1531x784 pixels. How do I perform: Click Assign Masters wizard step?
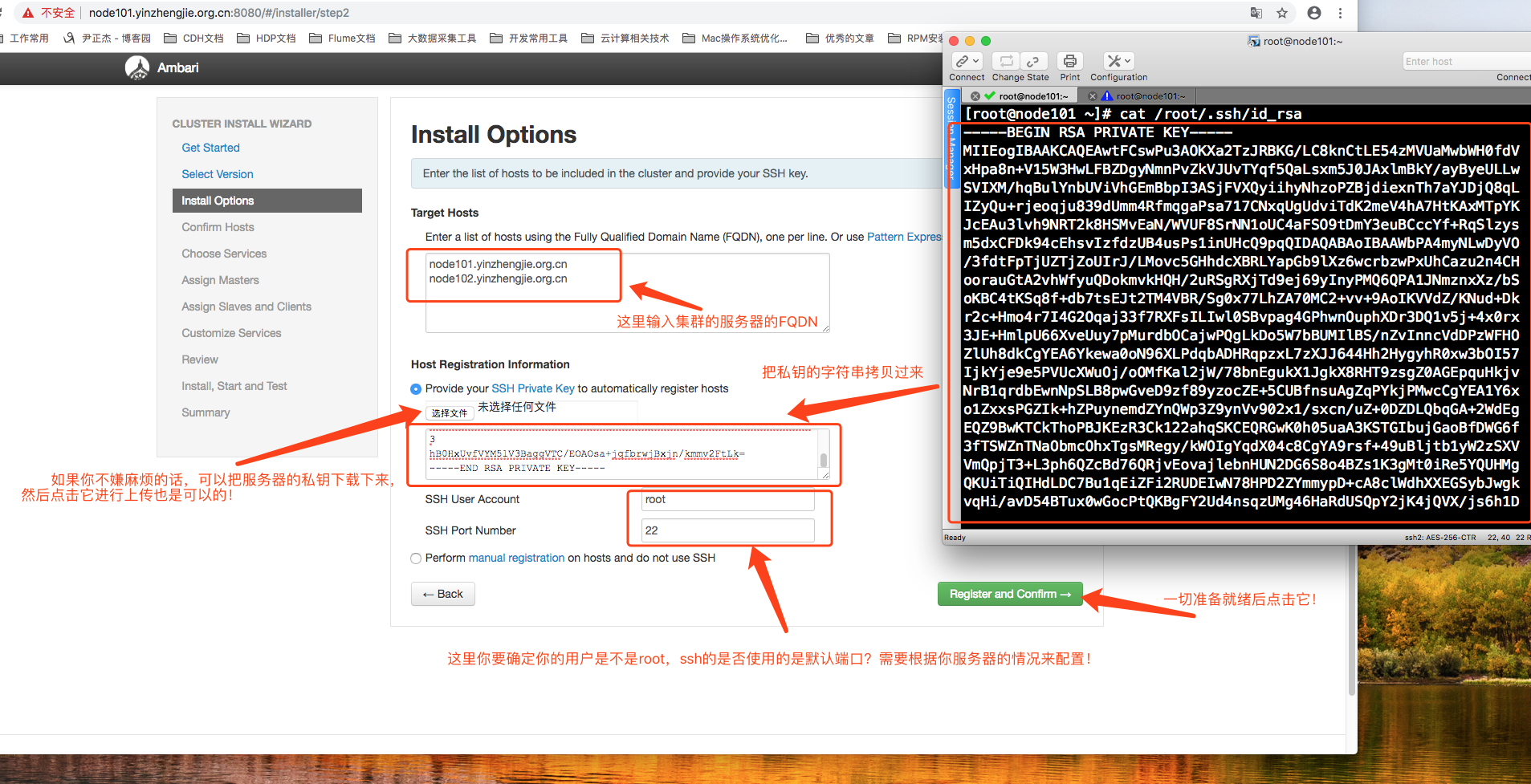point(220,280)
